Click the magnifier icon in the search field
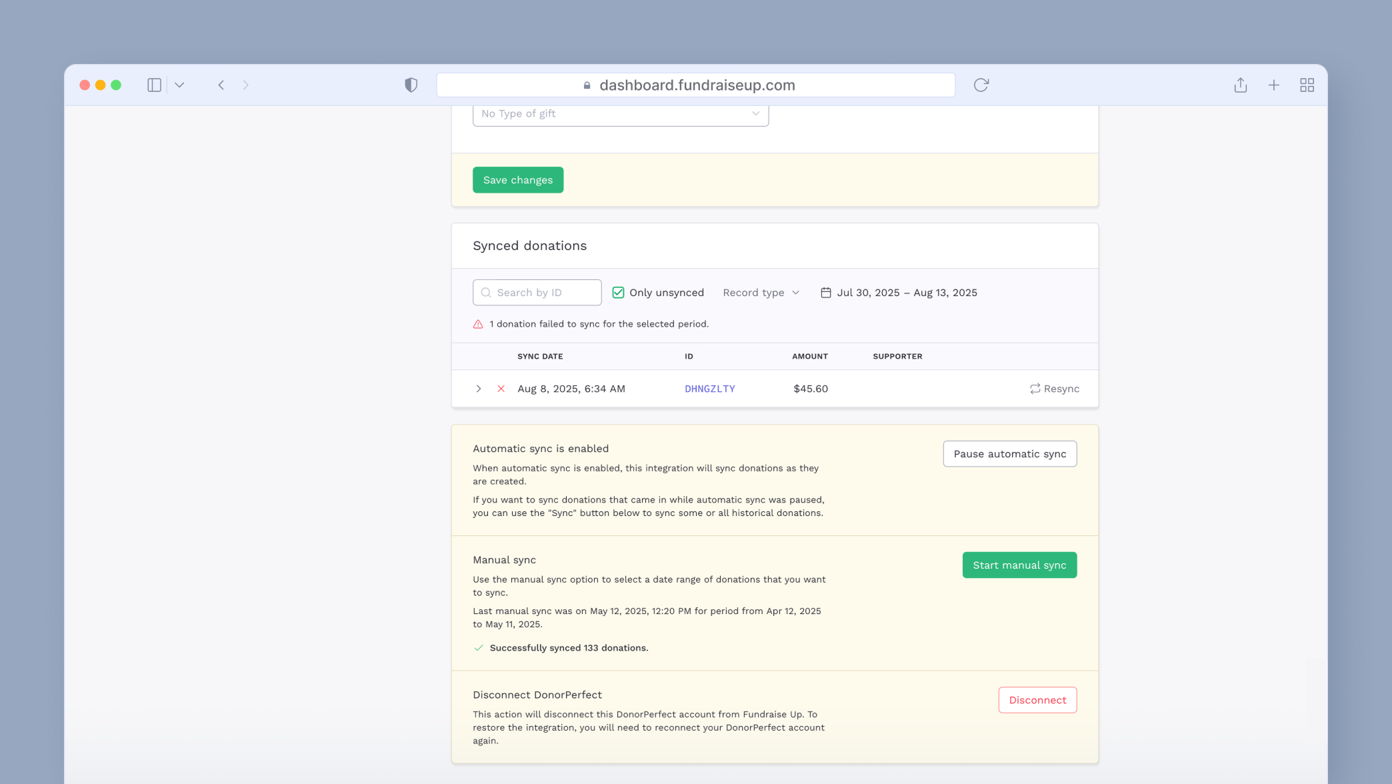Viewport: 1392px width, 784px height. [486, 292]
